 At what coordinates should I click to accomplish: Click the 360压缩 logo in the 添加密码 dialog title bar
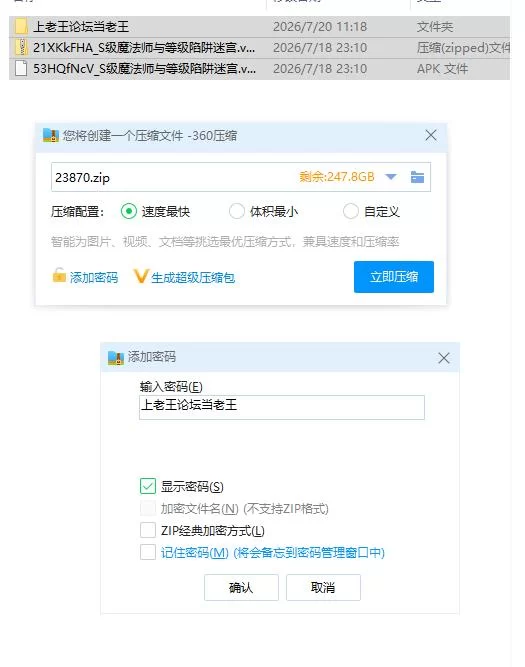click(116, 358)
